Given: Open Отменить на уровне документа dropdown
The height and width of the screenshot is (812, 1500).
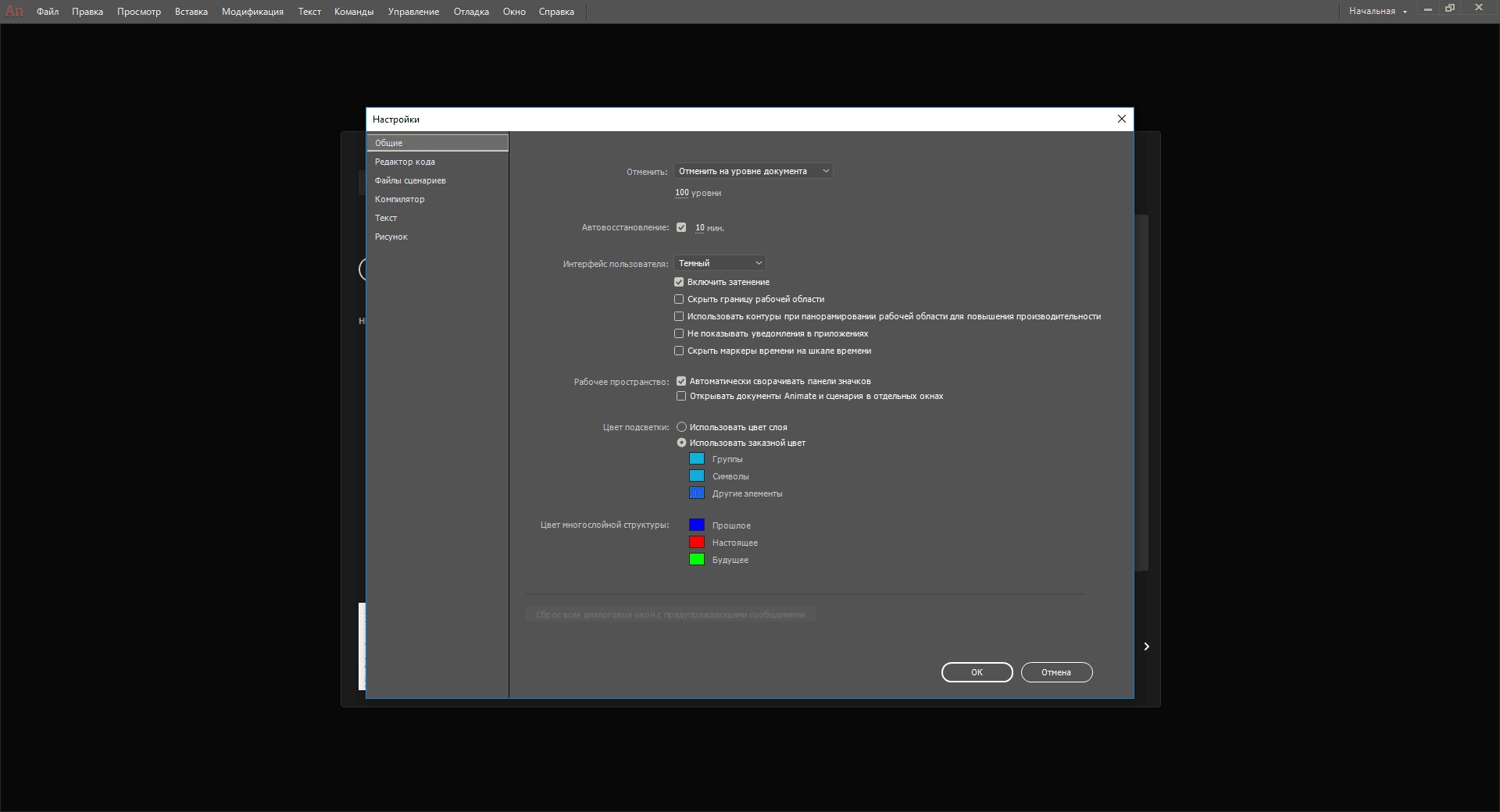Looking at the screenshot, I should [753, 171].
